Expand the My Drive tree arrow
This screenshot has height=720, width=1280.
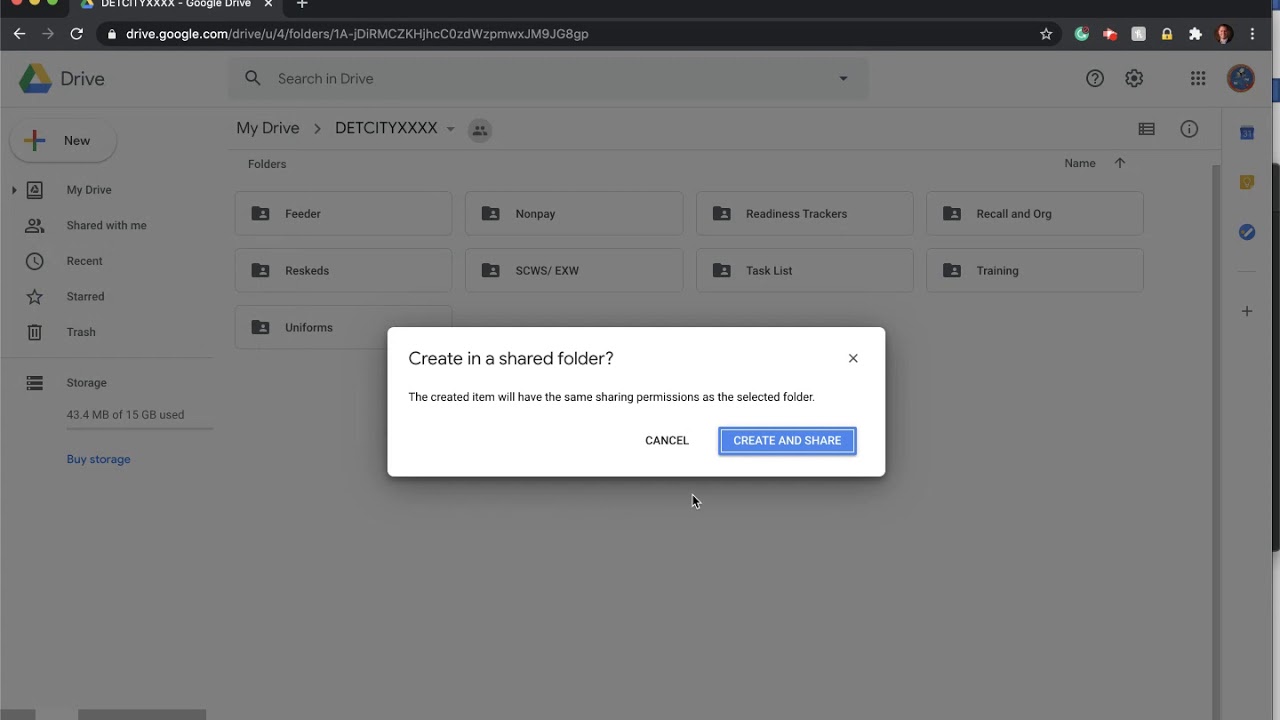(14, 190)
